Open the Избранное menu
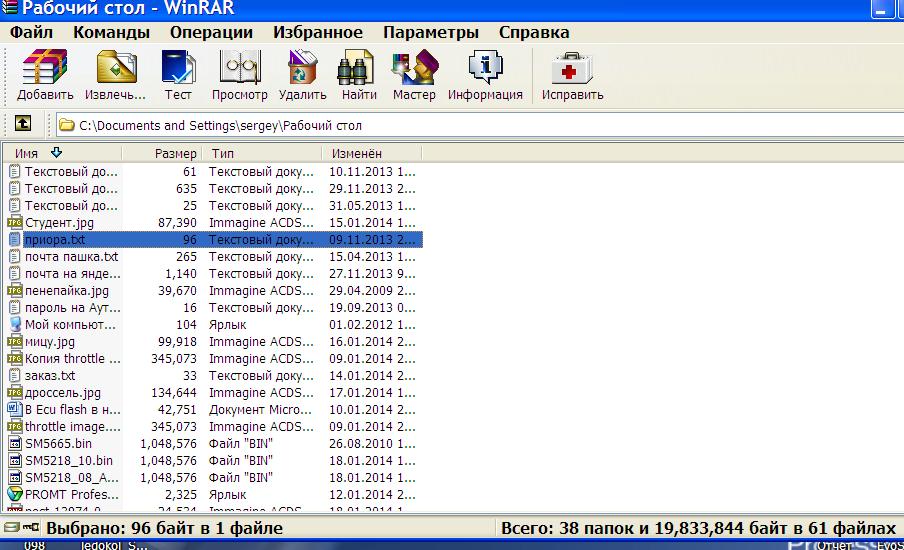The image size is (904, 550). click(x=318, y=32)
